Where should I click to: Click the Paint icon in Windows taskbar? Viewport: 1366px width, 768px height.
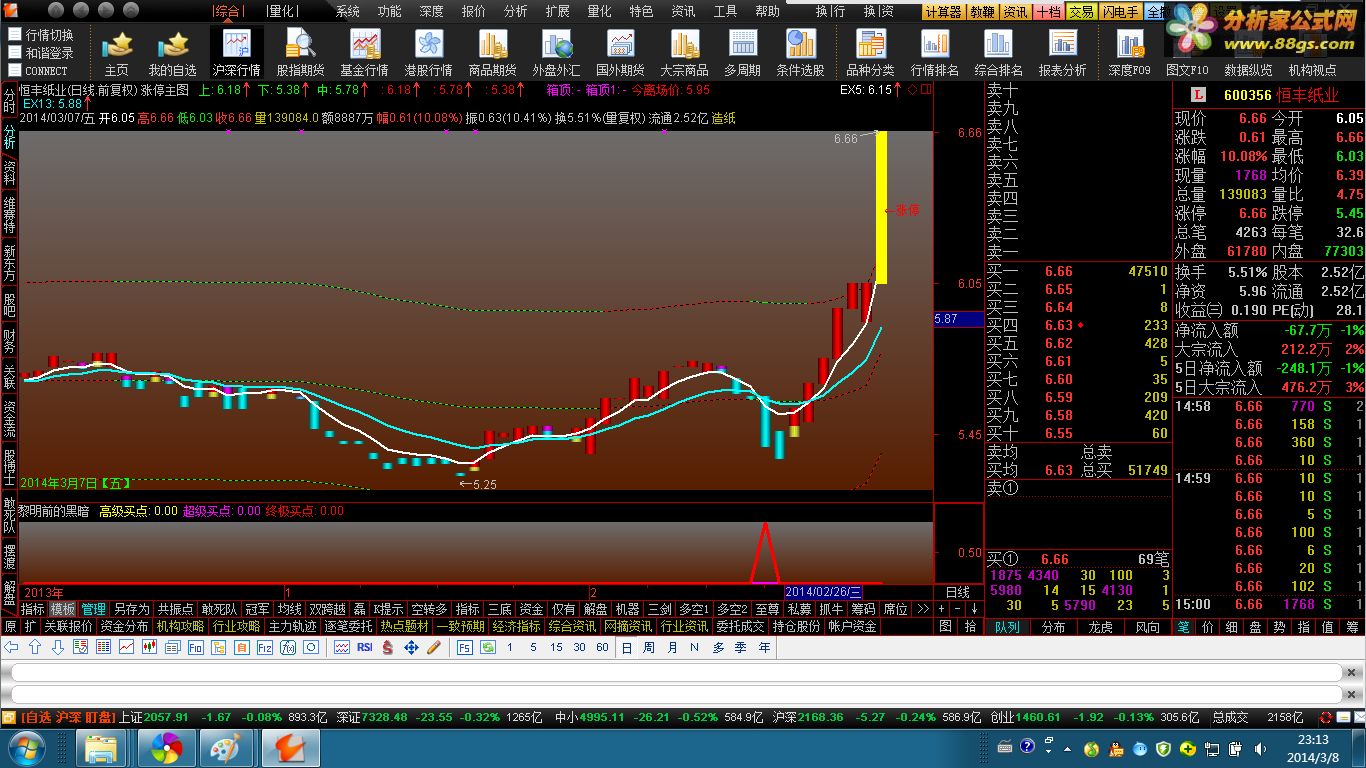click(227, 747)
